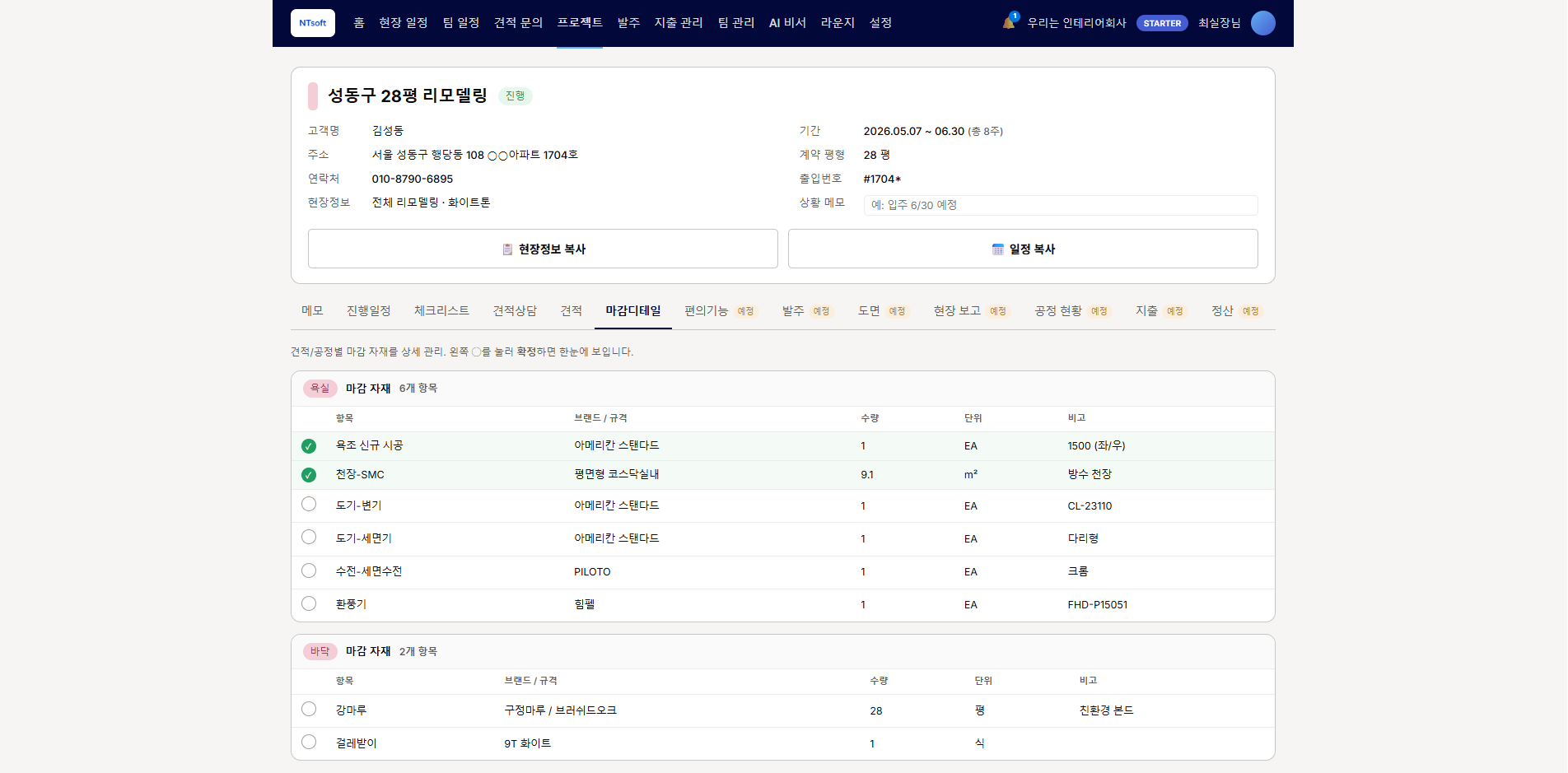Open the notification bell
The image size is (1568, 773).
click(1009, 22)
